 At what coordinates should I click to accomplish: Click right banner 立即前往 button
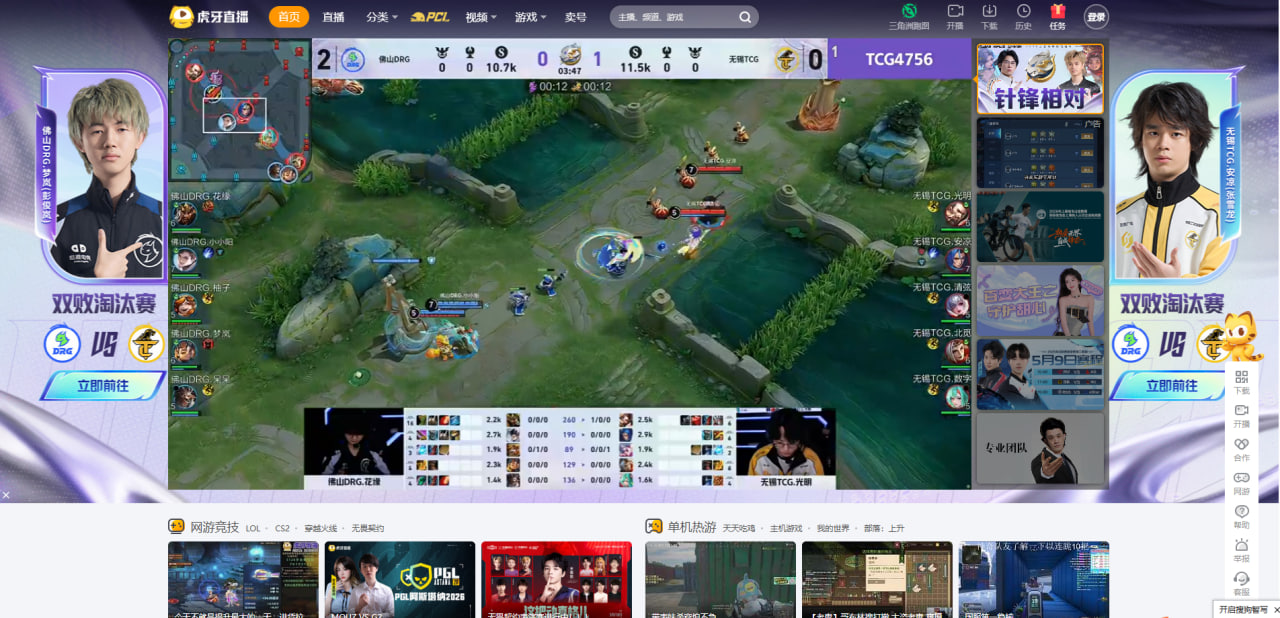point(1171,385)
